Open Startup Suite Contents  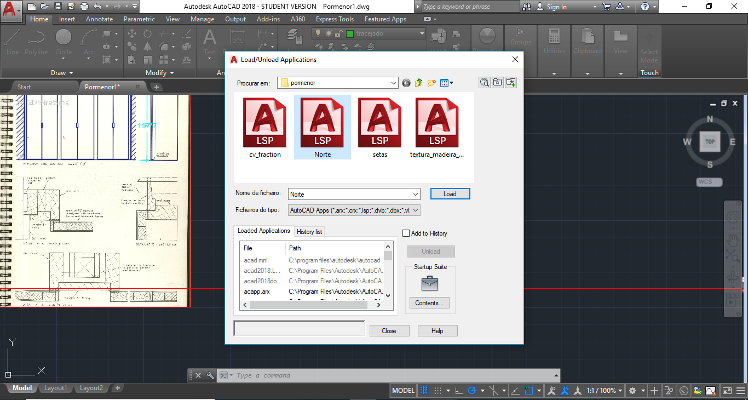pos(429,303)
